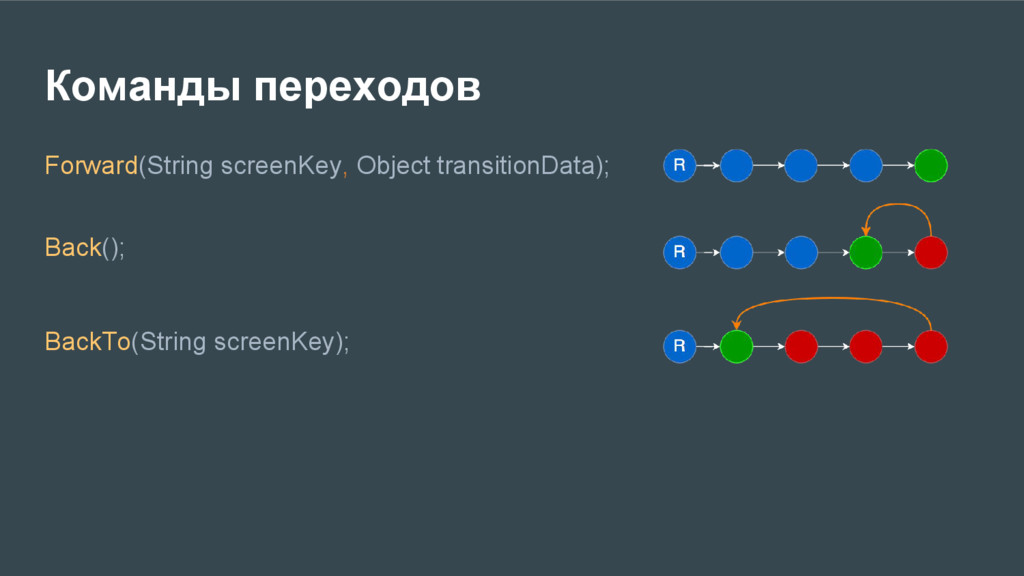Click the orange BackTo keyword
Image resolution: width=1024 pixels, height=576 pixels.
click(88, 342)
